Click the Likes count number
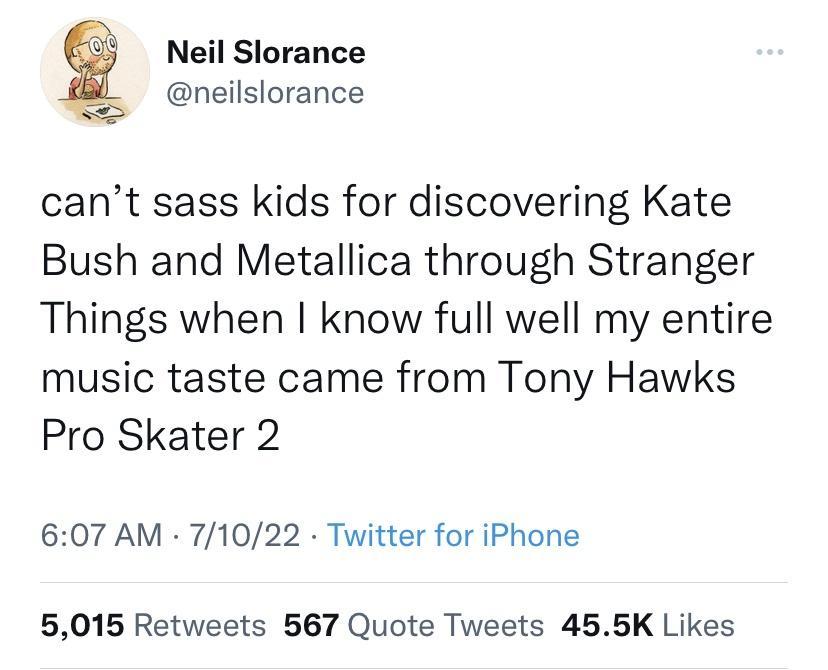 (x=606, y=624)
